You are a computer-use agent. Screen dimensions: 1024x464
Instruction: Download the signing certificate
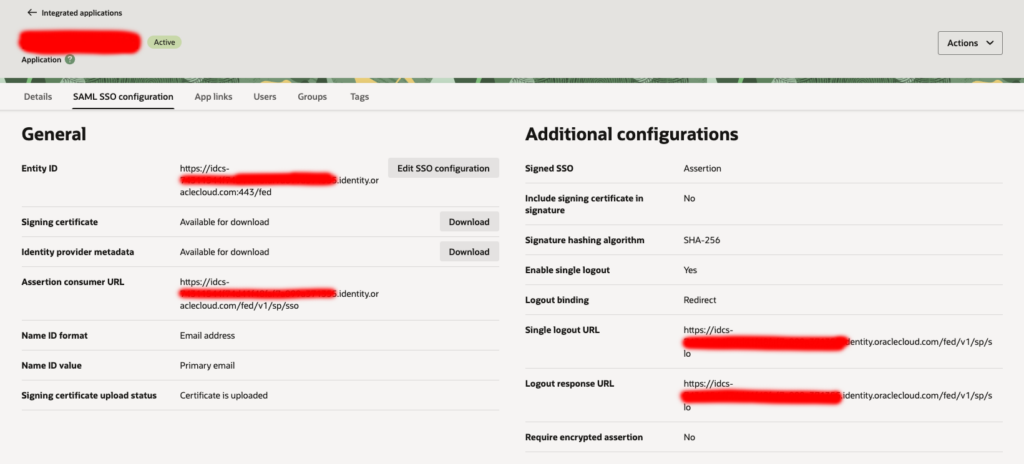click(x=469, y=222)
